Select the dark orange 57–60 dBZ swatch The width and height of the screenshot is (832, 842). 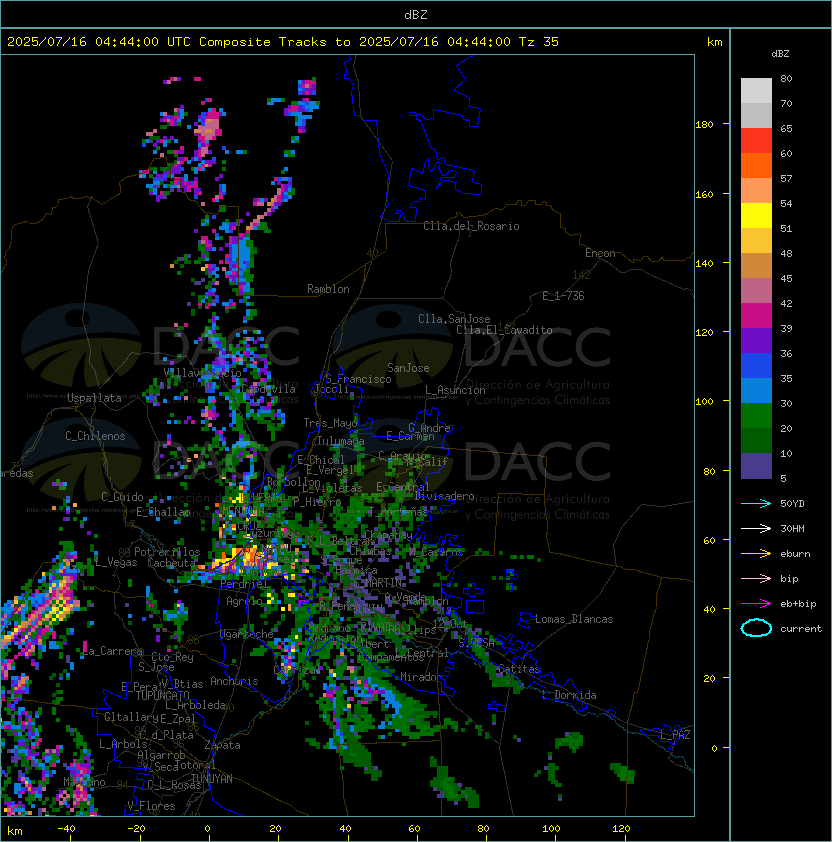click(756, 165)
